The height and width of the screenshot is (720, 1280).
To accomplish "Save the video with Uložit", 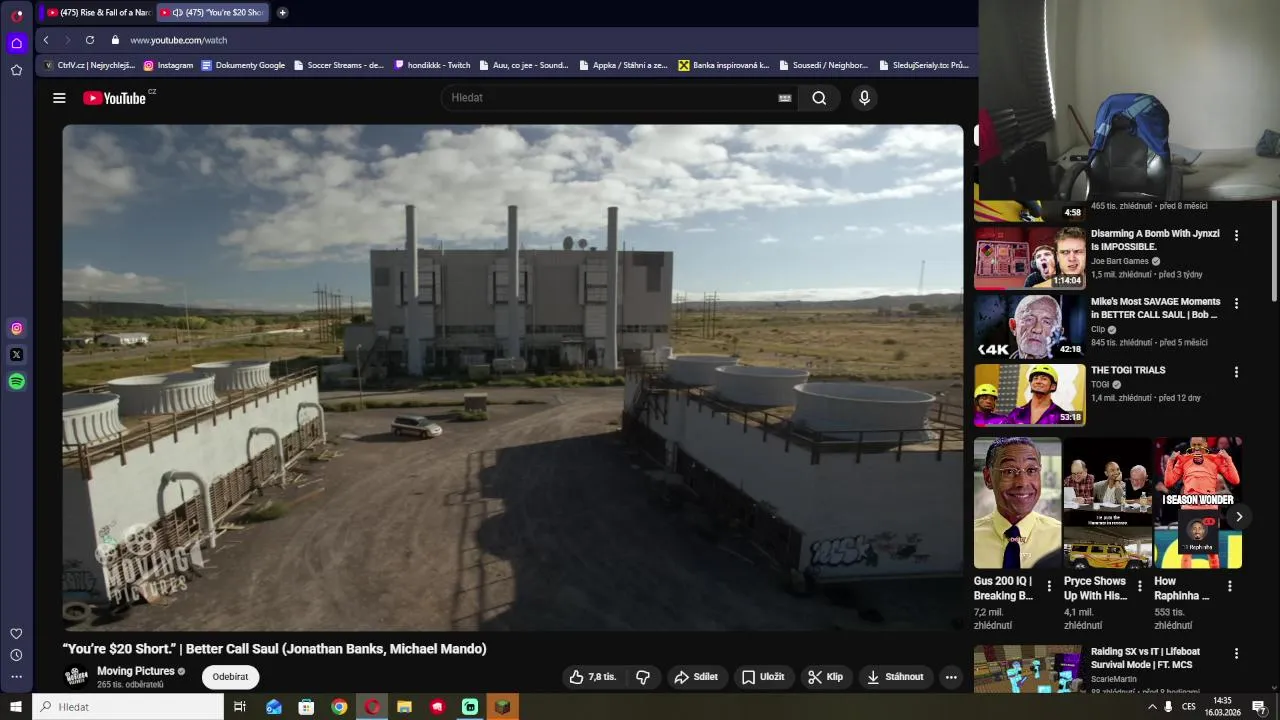I will pos(762,677).
